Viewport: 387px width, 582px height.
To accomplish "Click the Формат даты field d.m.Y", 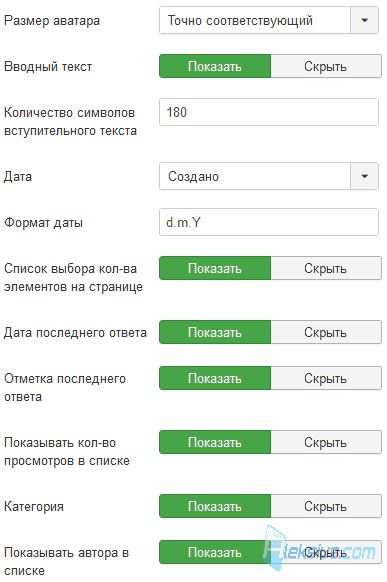I will (x=269, y=222).
